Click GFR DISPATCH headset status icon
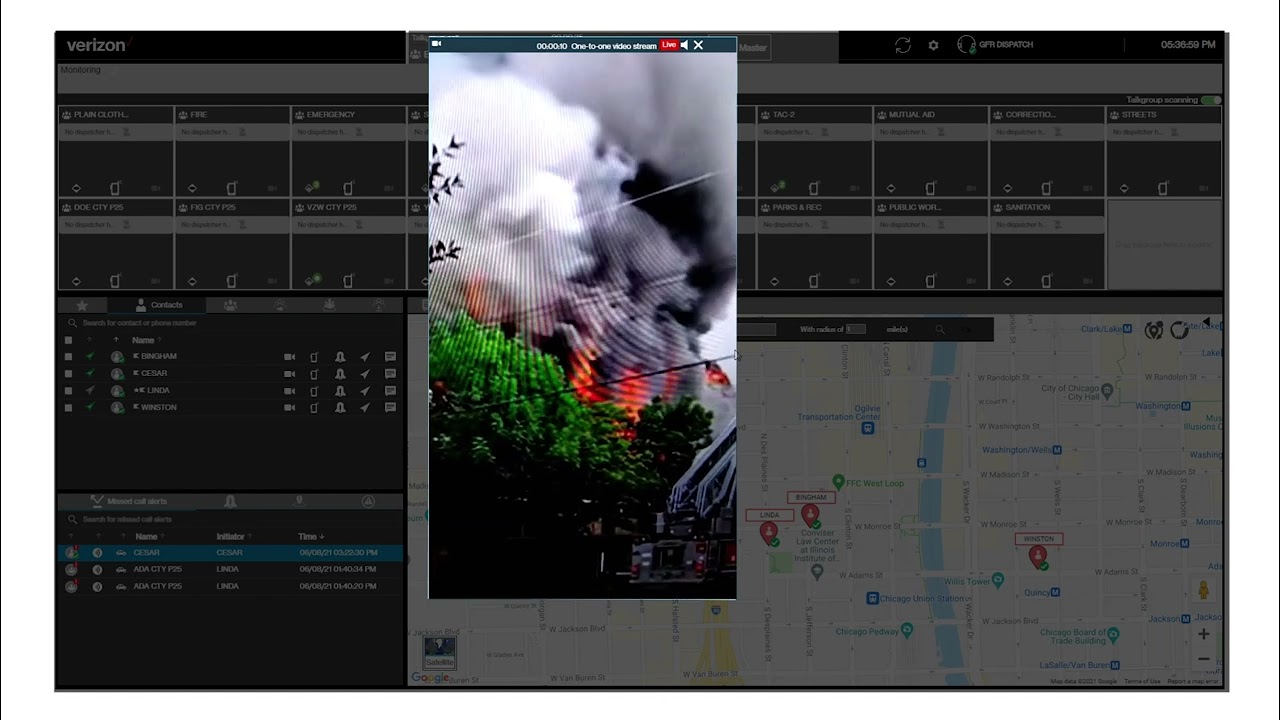The image size is (1280, 720). [x=966, y=45]
